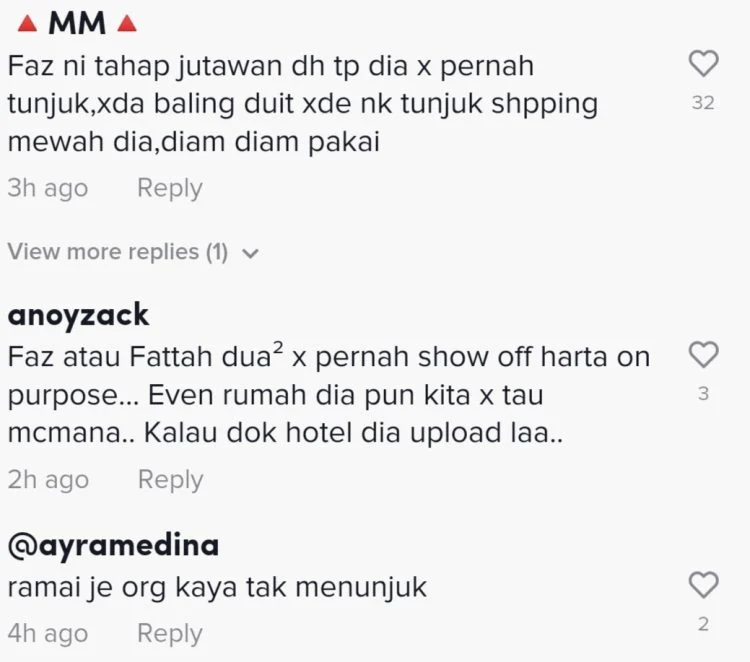Like anoyzack's comment with heart icon
Viewport: 750px width, 662px height.
[703, 355]
